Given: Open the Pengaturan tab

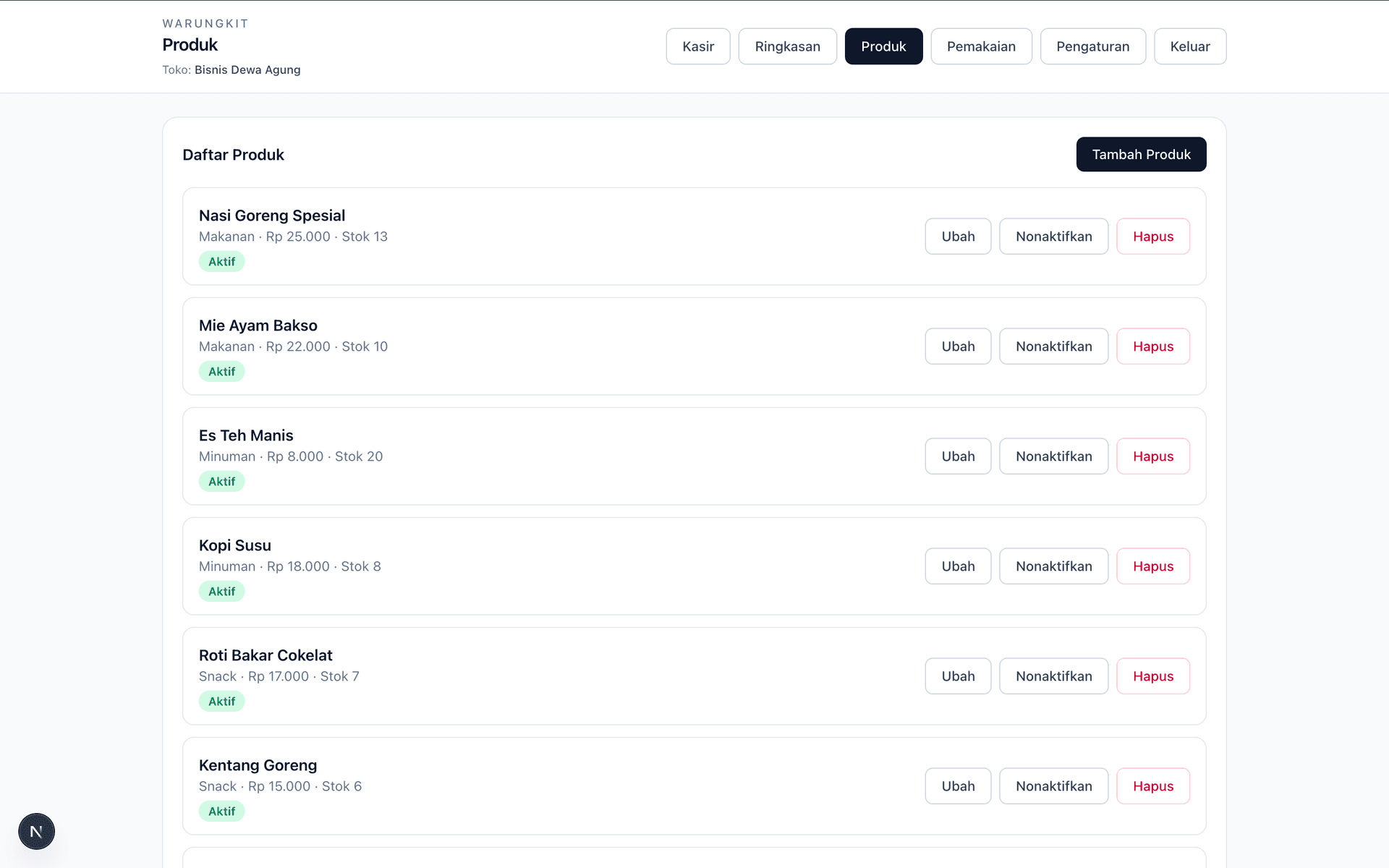Looking at the screenshot, I should (x=1092, y=46).
